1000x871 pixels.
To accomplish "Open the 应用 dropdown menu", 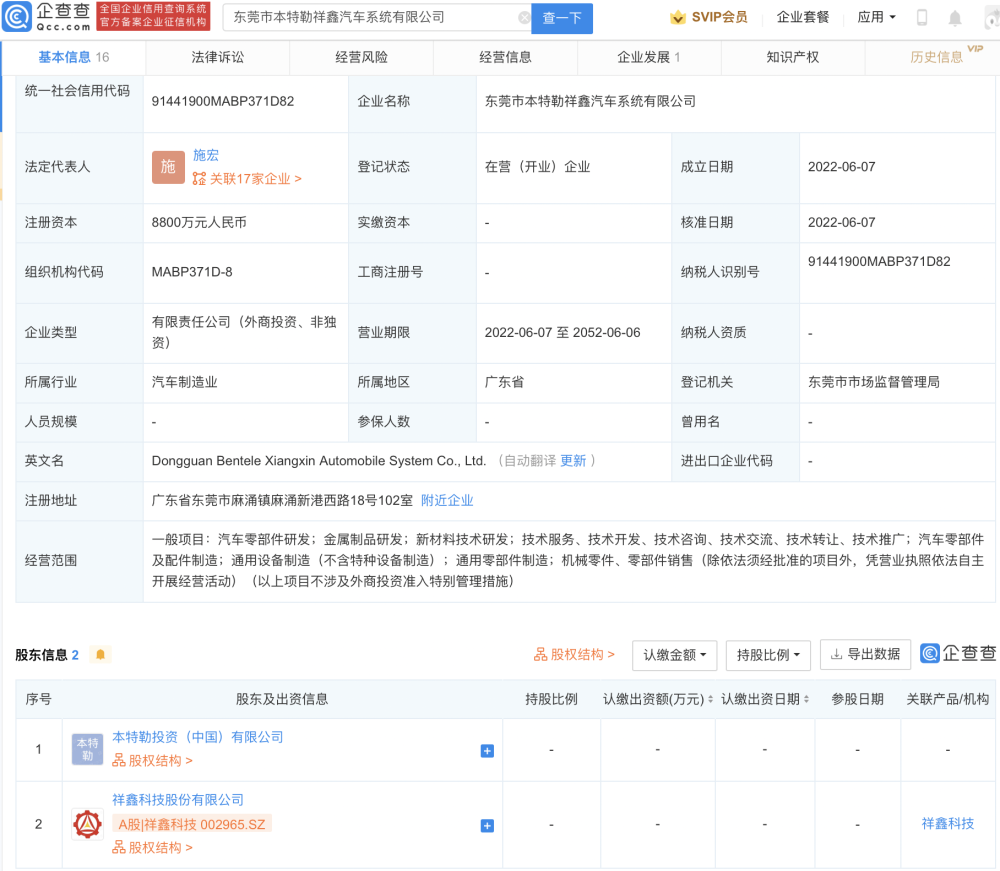I will (876, 17).
